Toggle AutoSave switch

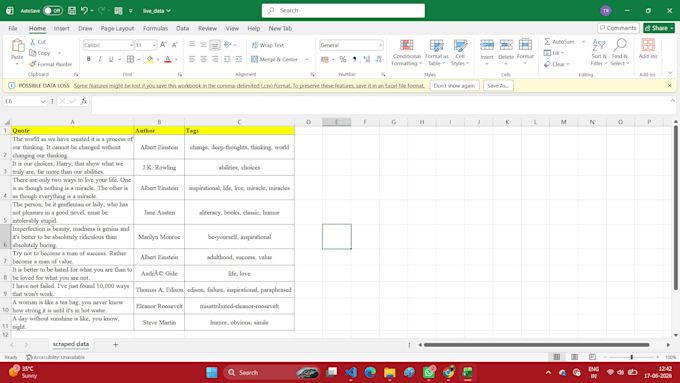tap(53, 10)
